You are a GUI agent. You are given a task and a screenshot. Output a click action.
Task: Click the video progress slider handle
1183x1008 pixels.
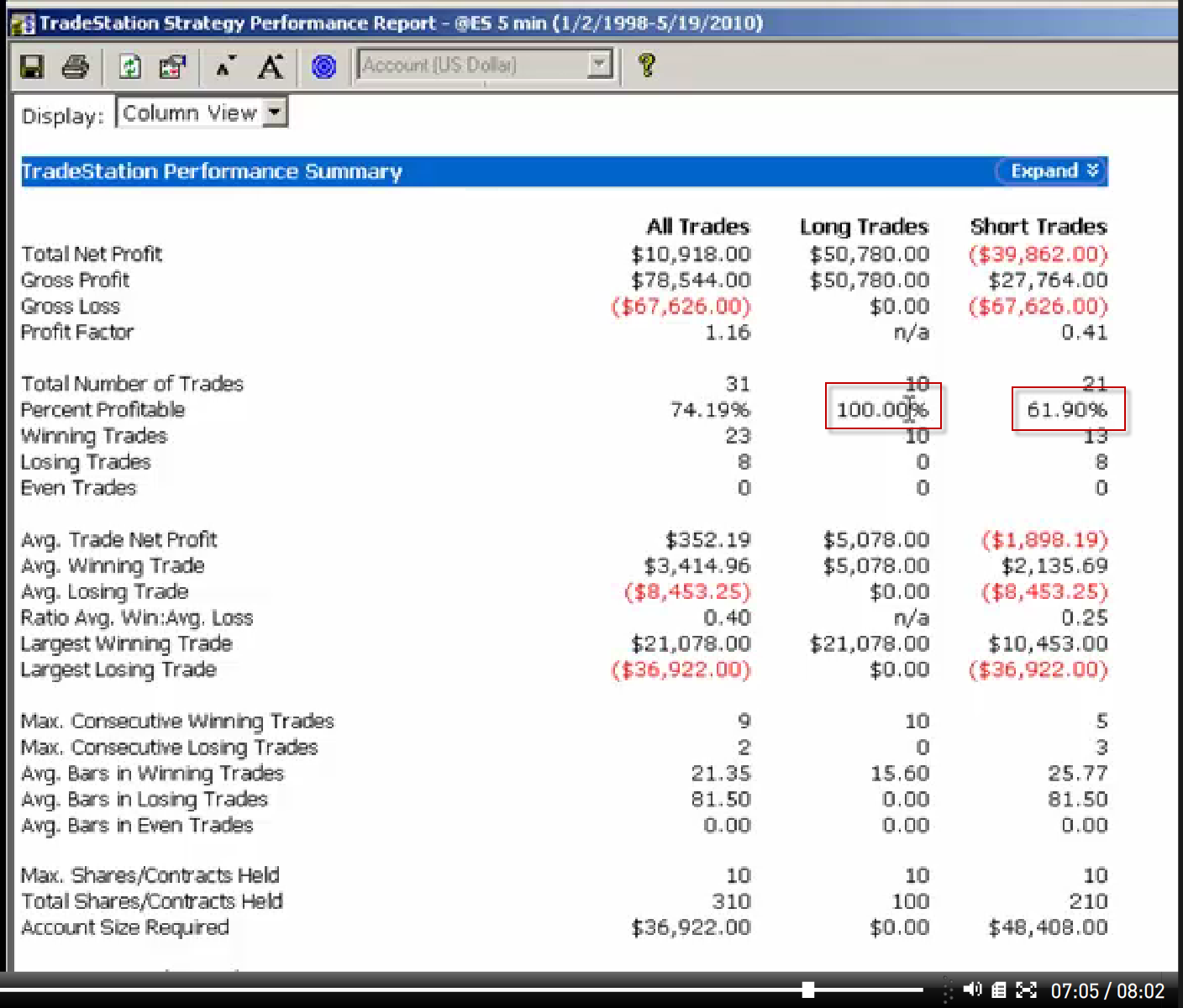coord(807,990)
